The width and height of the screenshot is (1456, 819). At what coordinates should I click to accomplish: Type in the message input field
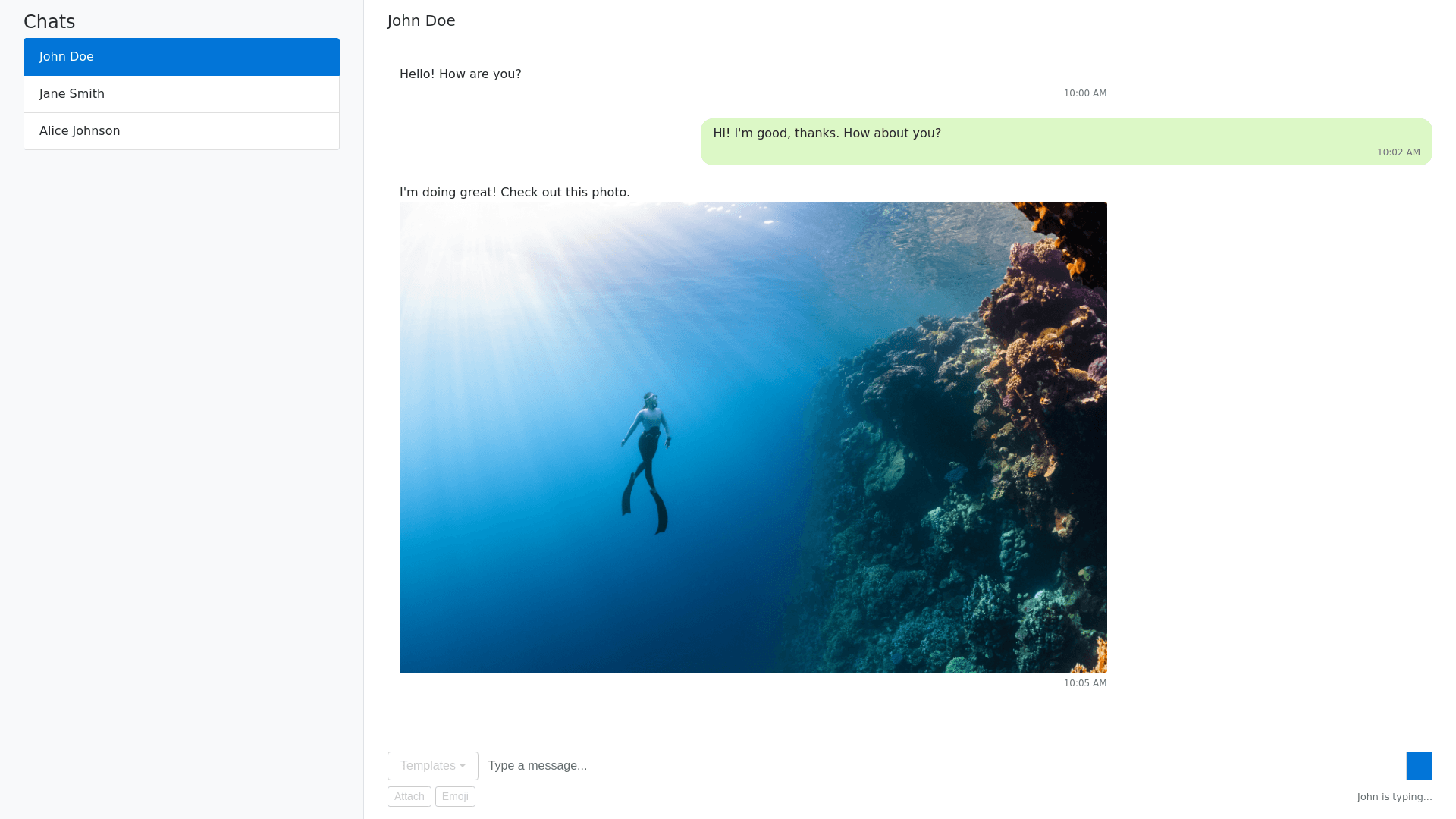(940, 766)
